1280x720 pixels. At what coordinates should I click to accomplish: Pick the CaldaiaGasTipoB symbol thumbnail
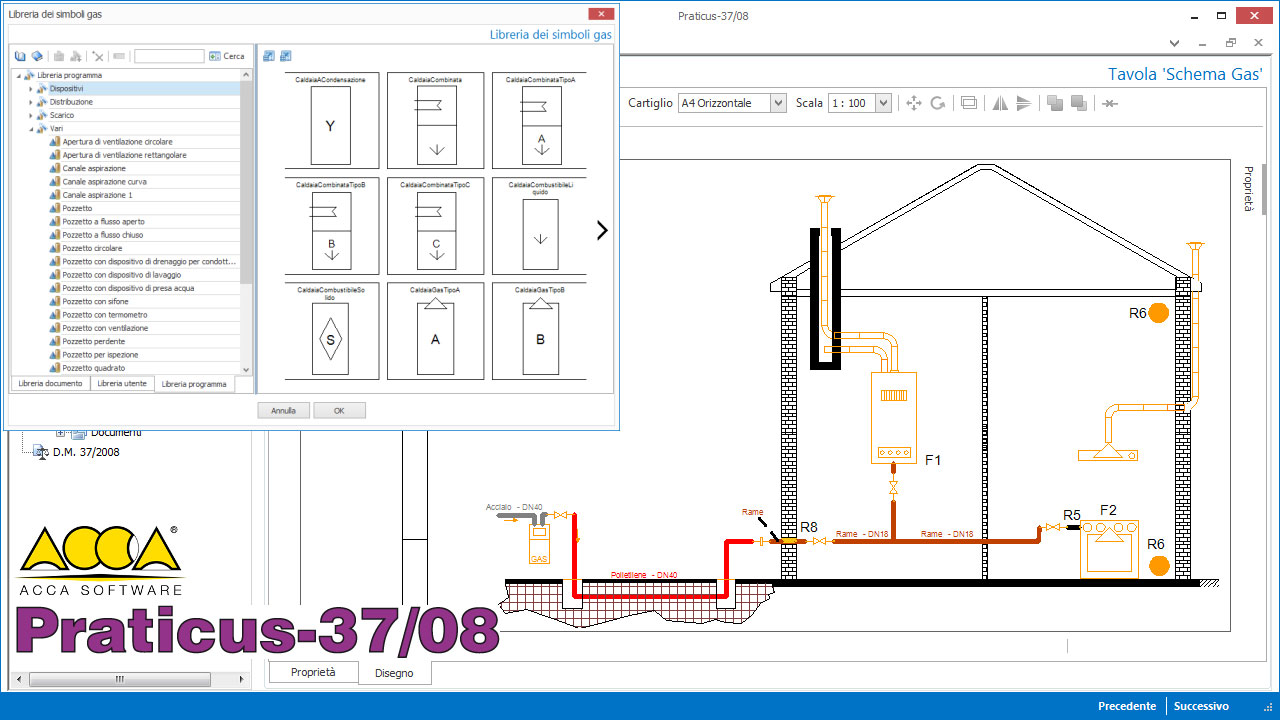coord(541,331)
